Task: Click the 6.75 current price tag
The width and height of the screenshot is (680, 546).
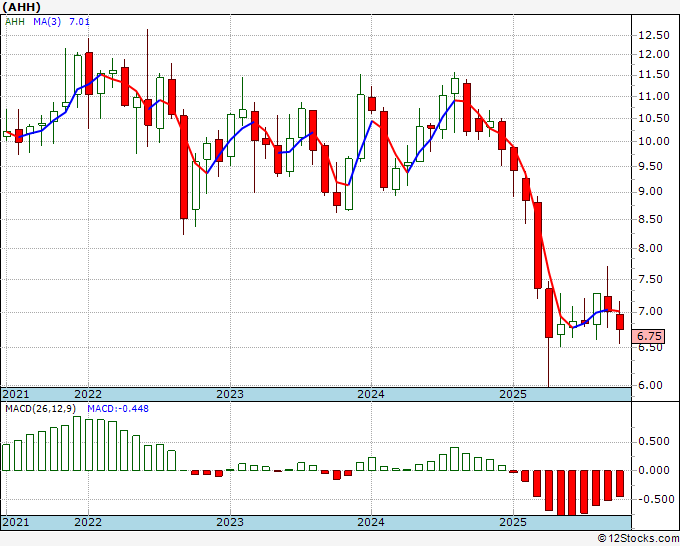Action: point(649,336)
